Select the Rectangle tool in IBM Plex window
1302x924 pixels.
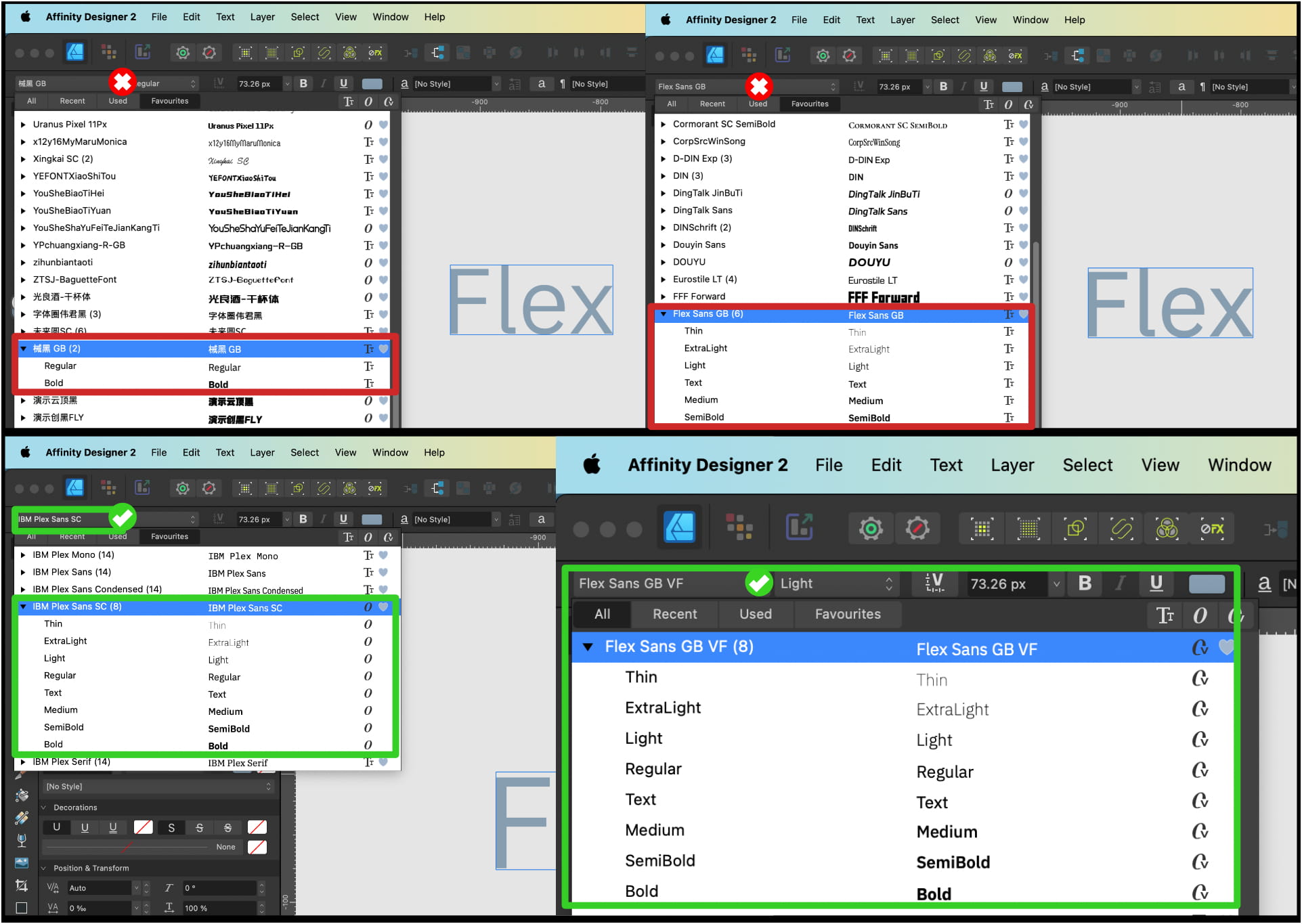[22, 908]
